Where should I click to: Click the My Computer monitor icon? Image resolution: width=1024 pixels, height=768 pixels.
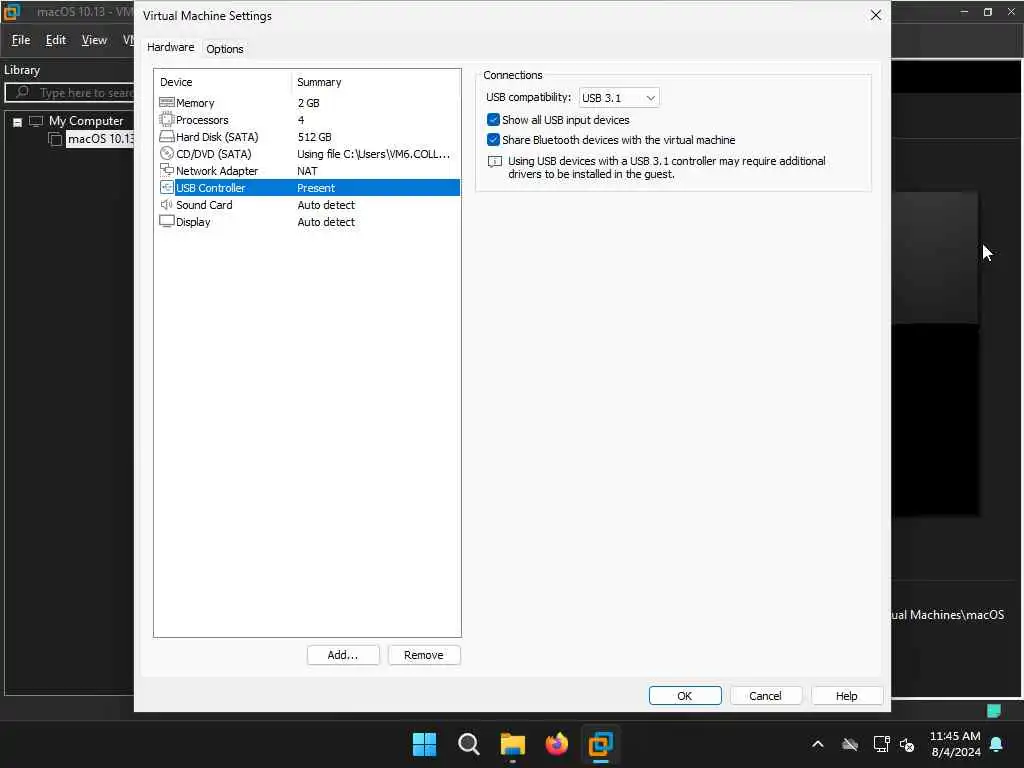(x=36, y=121)
